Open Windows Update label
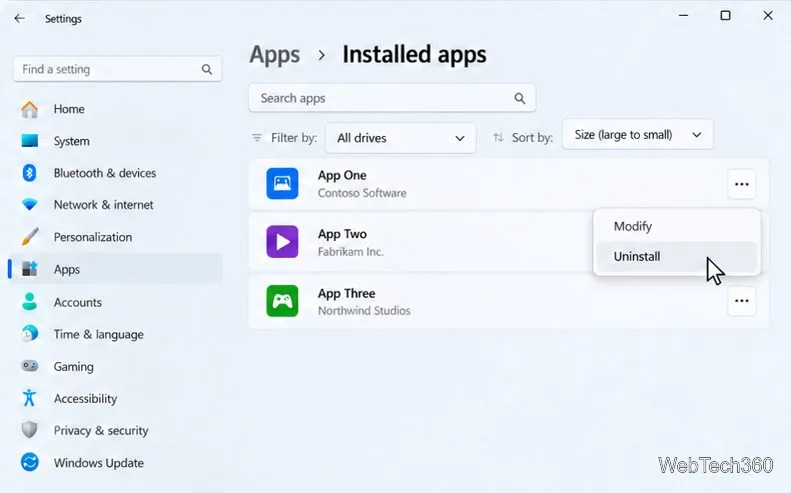 point(98,463)
